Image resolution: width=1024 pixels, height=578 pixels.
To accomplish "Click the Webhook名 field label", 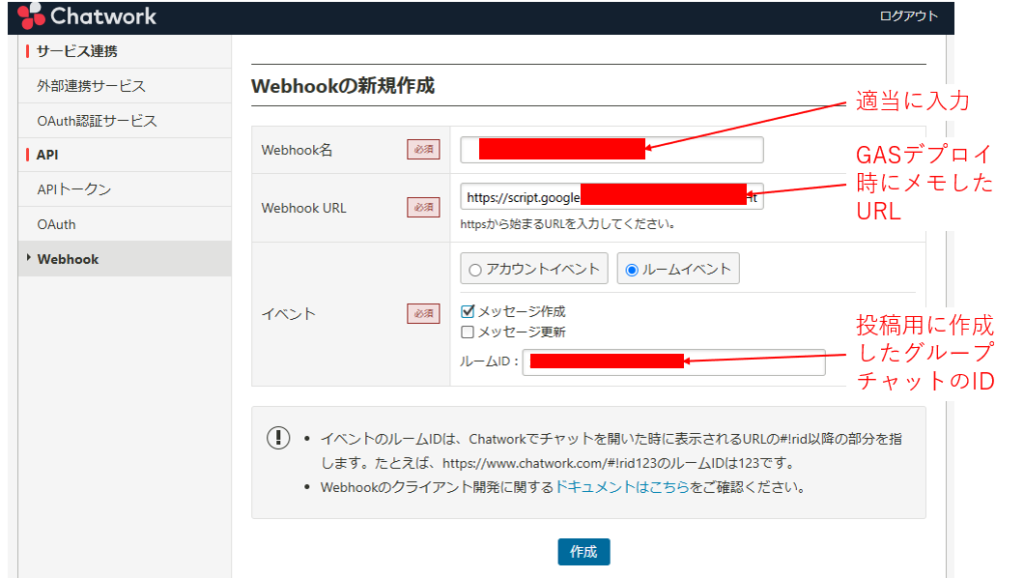I will tap(296, 150).
